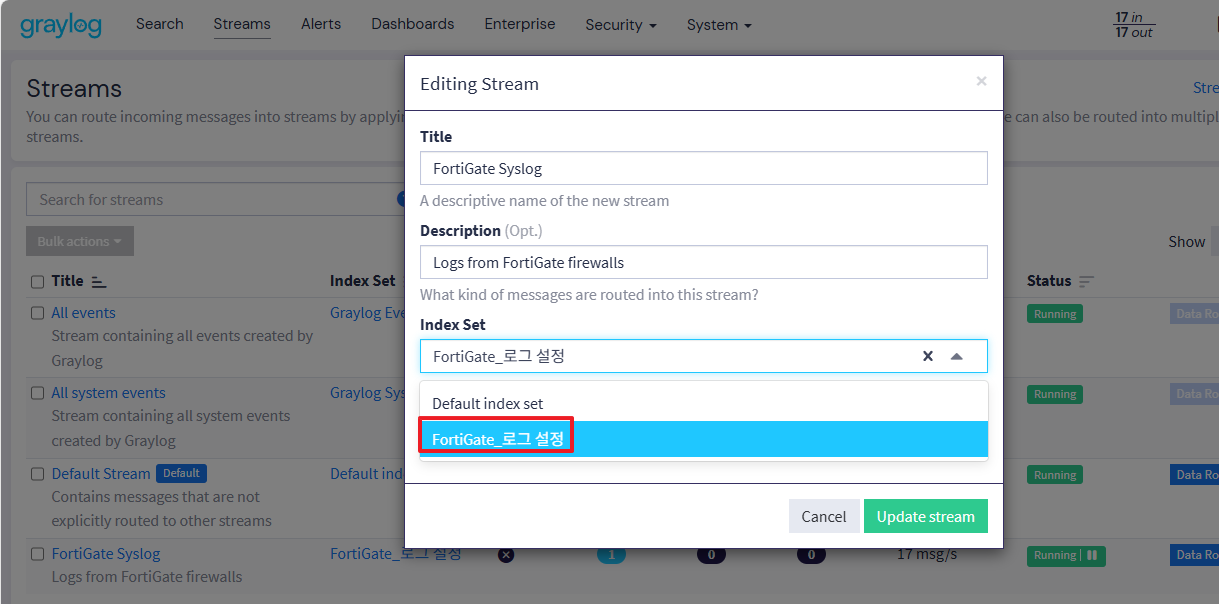Screen dimensions: 1219x604
Task: Go to the Enterprise page
Action: point(520,24)
